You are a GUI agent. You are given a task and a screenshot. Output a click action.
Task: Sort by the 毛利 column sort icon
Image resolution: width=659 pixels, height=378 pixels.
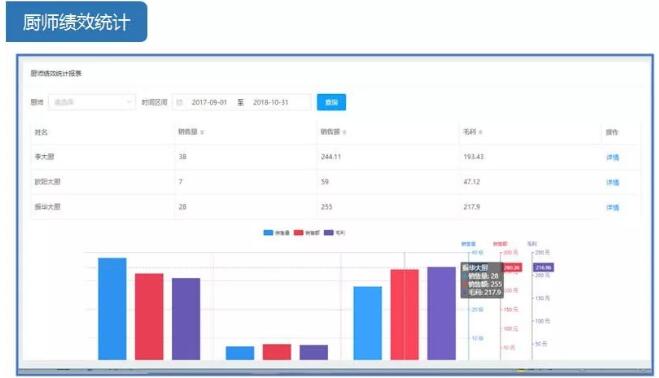[481, 132]
